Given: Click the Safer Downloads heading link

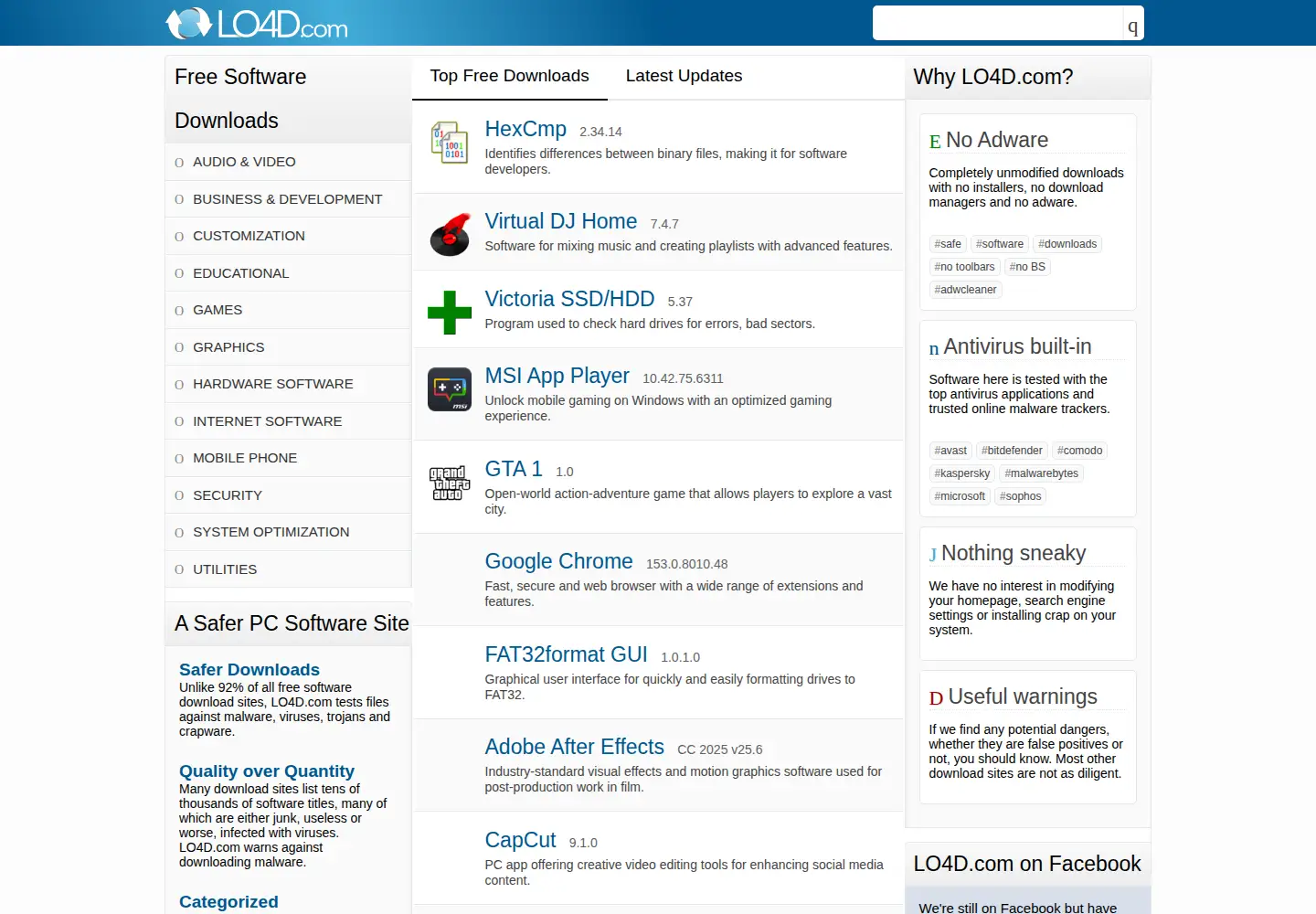Looking at the screenshot, I should pos(249,670).
